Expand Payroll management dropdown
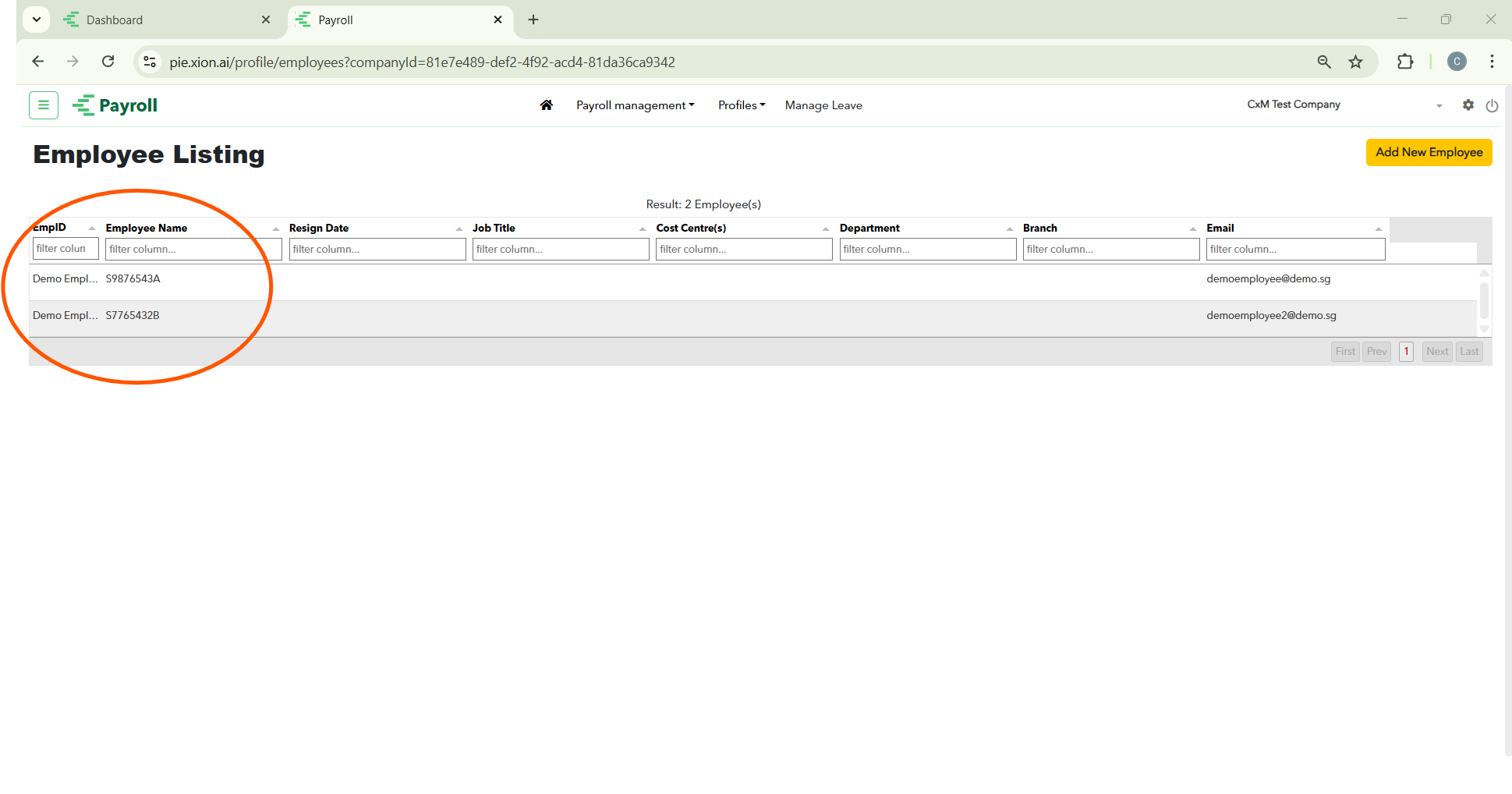1512x794 pixels. pos(635,105)
